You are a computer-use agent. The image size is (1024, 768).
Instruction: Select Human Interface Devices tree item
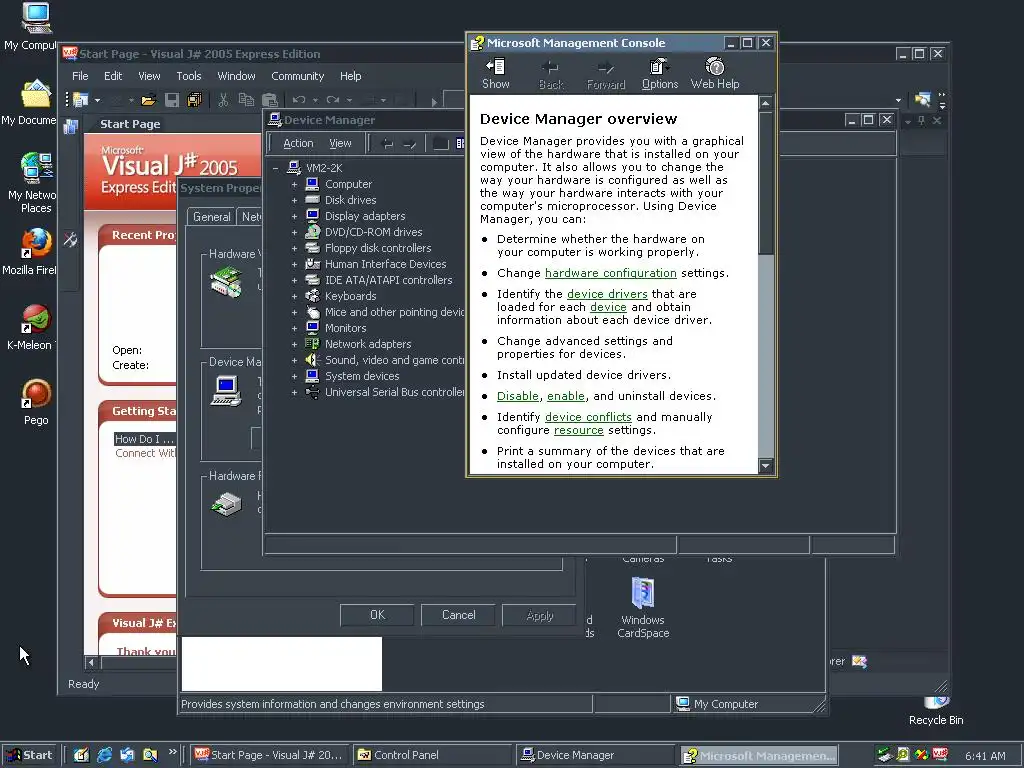pos(385,264)
